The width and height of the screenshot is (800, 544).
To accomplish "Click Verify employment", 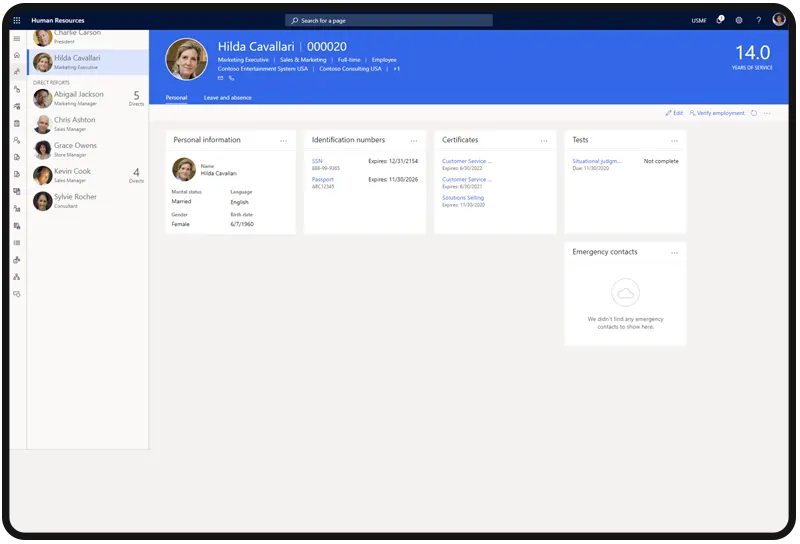I will 716,113.
